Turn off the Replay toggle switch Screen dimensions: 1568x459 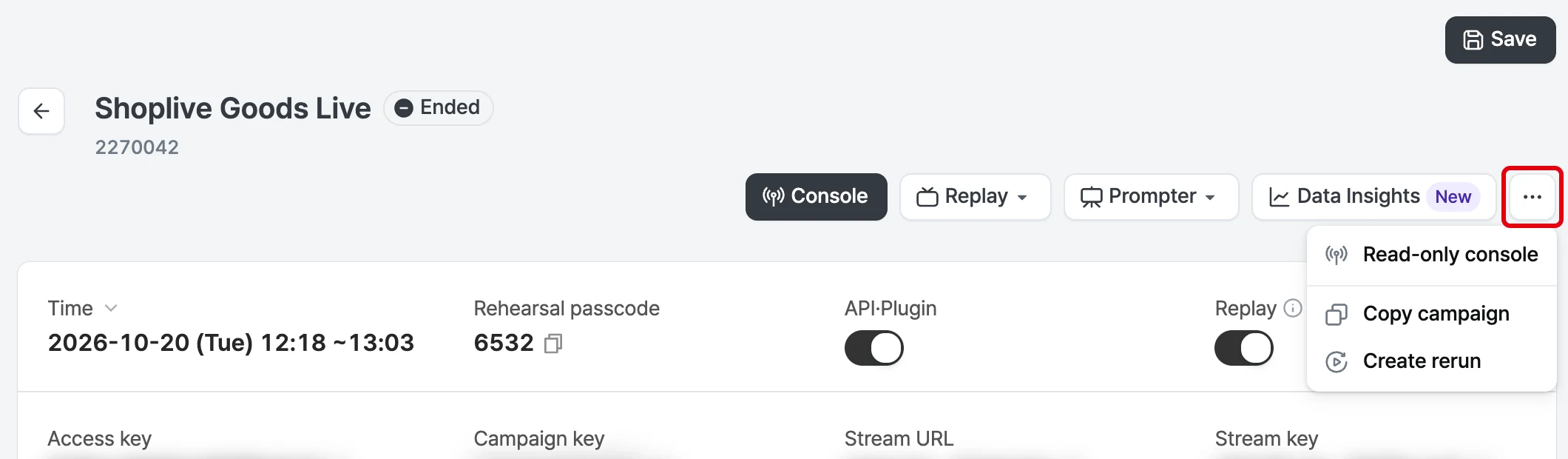point(1244,348)
